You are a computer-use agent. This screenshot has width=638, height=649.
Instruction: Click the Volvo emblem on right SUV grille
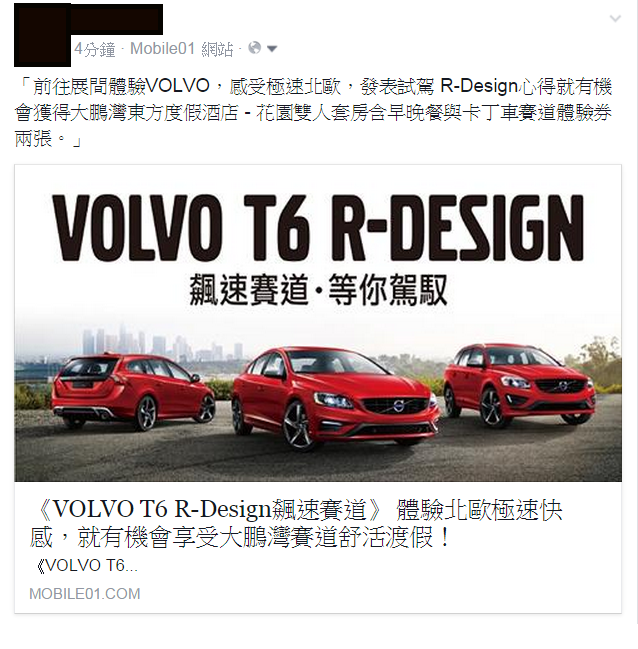563,386
